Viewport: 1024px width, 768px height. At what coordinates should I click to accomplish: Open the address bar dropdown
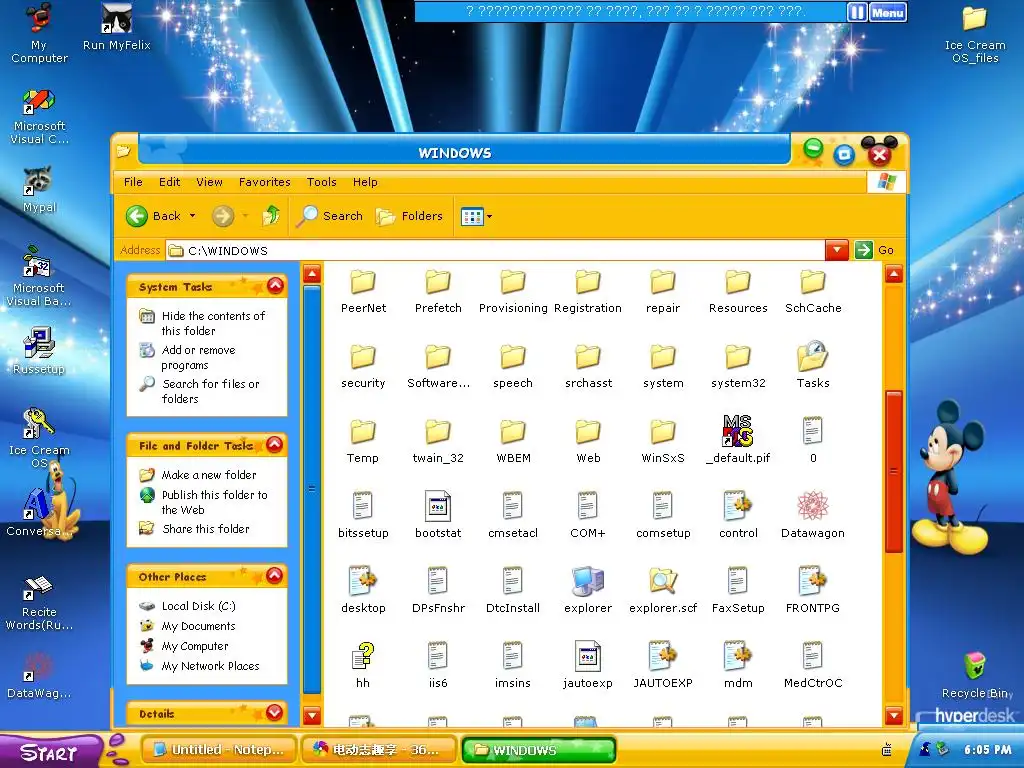pos(837,250)
